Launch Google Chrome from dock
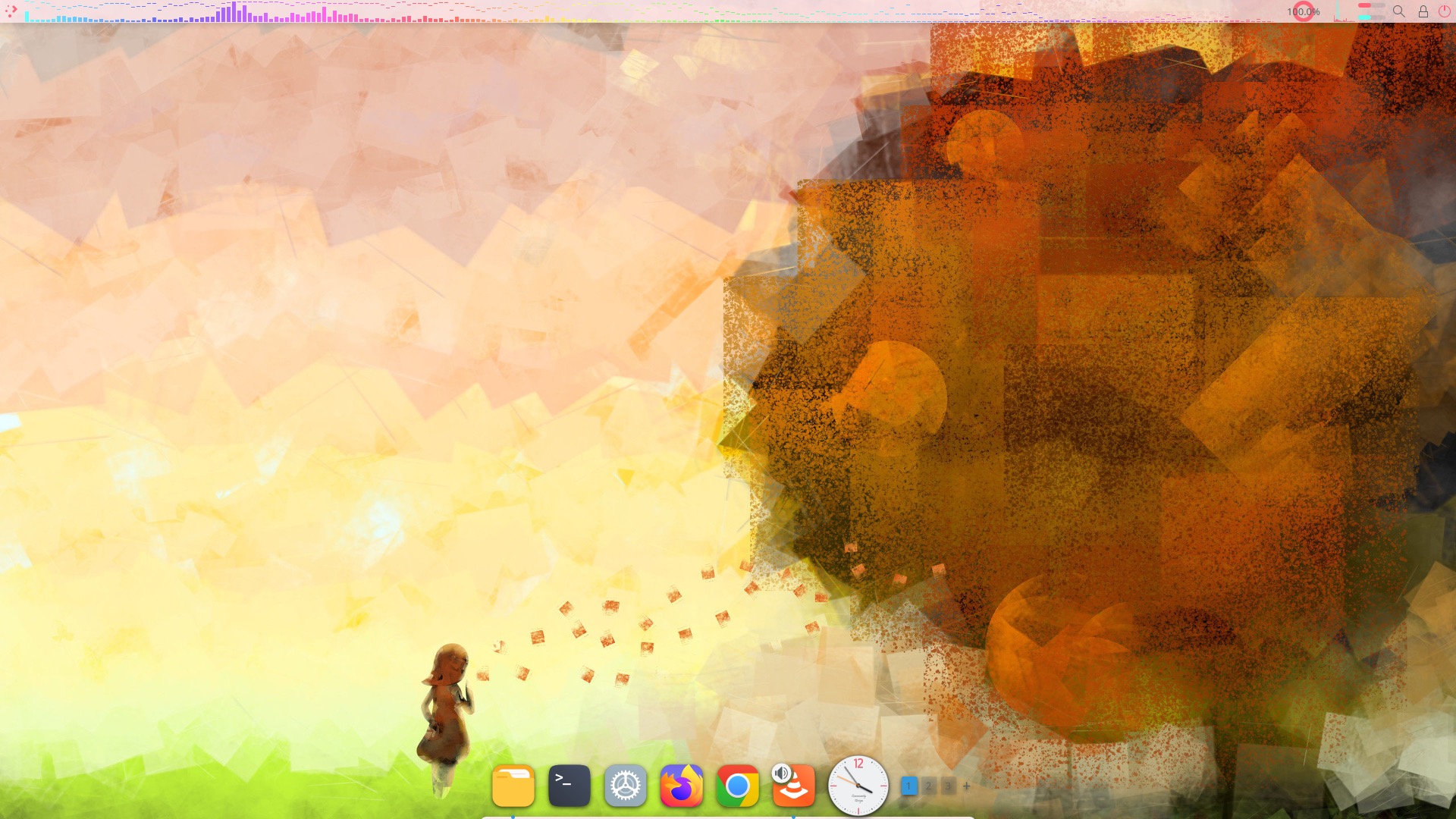Screen dimensions: 1456x819 pos(738,786)
